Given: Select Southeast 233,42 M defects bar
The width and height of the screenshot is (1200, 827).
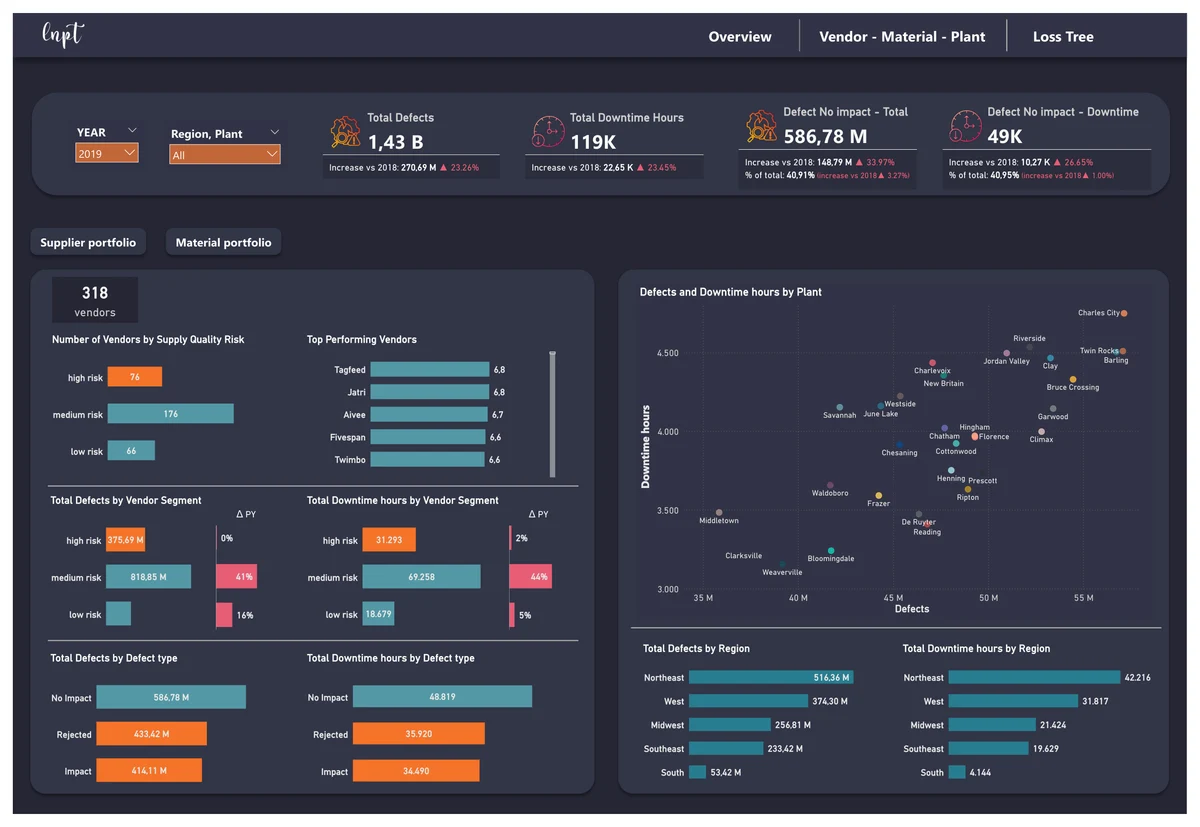Looking at the screenshot, I should click(x=727, y=748).
